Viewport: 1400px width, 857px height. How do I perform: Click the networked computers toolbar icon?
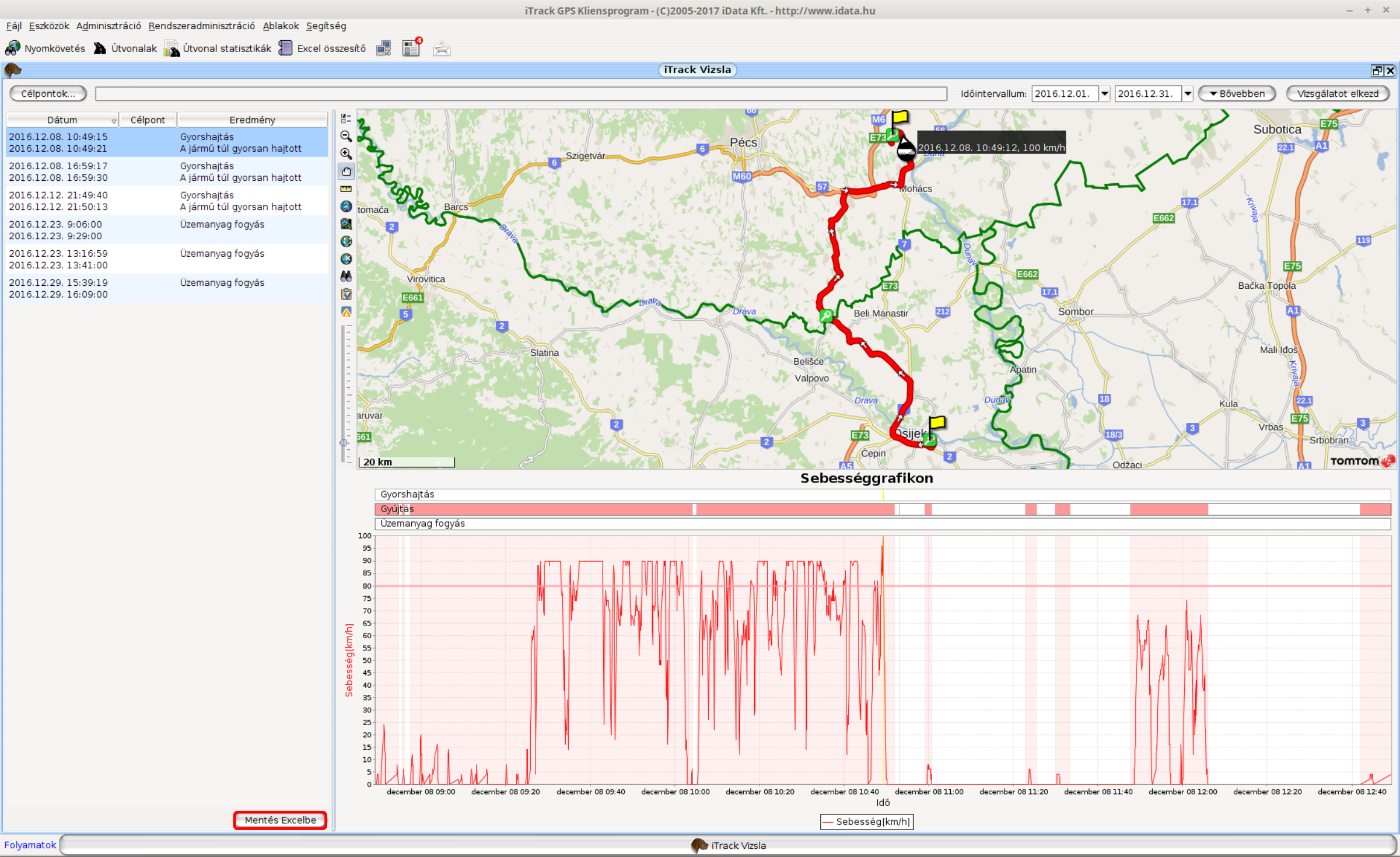[x=383, y=48]
